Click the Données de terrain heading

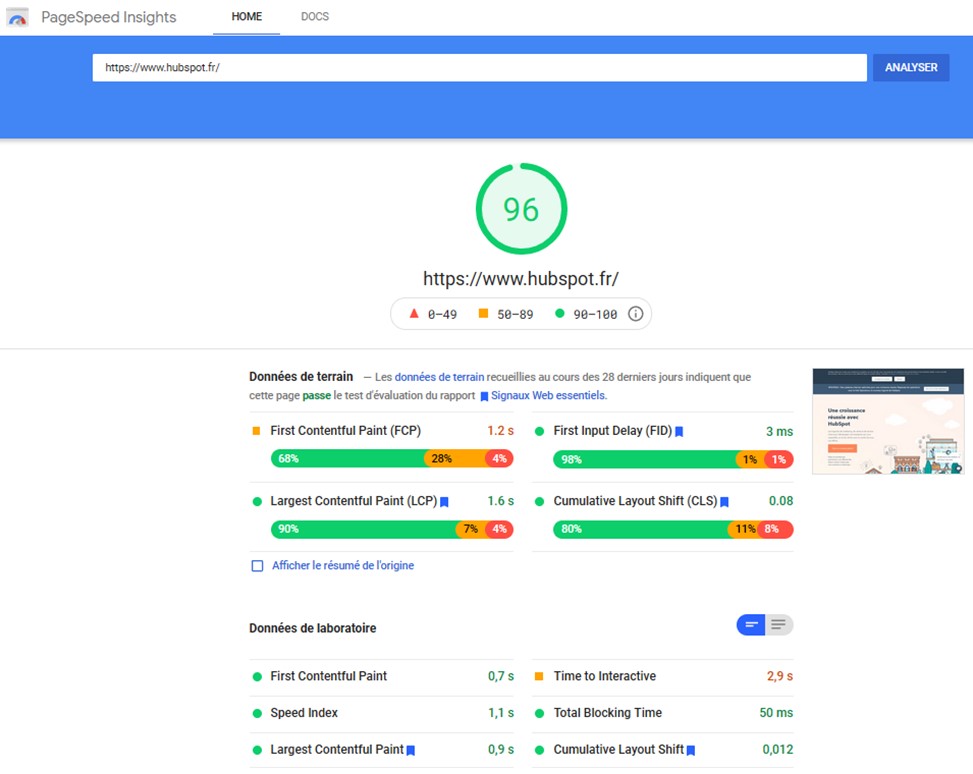301,377
